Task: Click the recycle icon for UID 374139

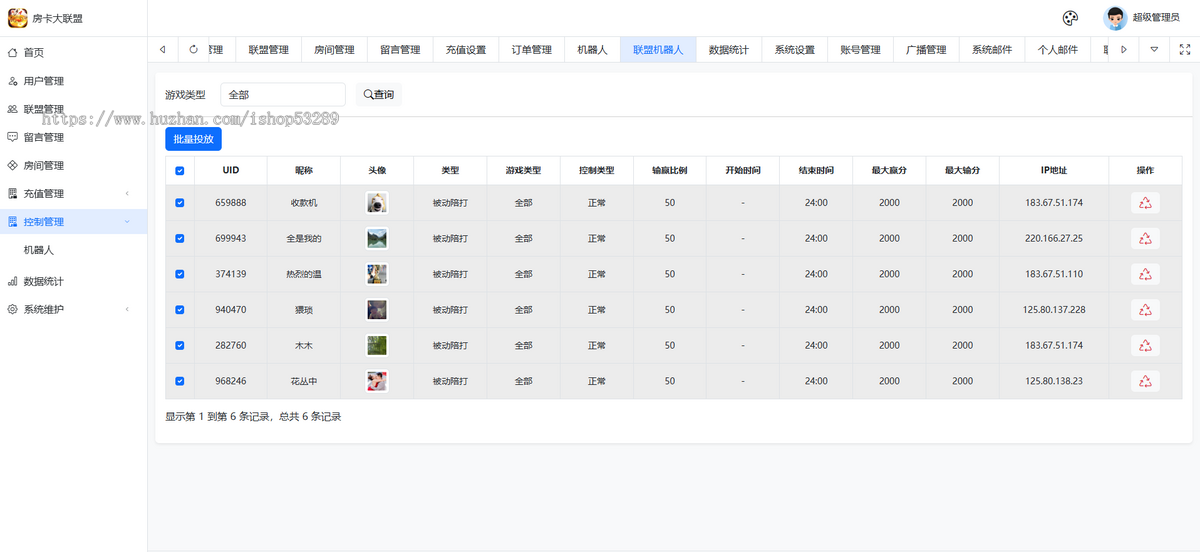Action: pyautogui.click(x=1145, y=274)
